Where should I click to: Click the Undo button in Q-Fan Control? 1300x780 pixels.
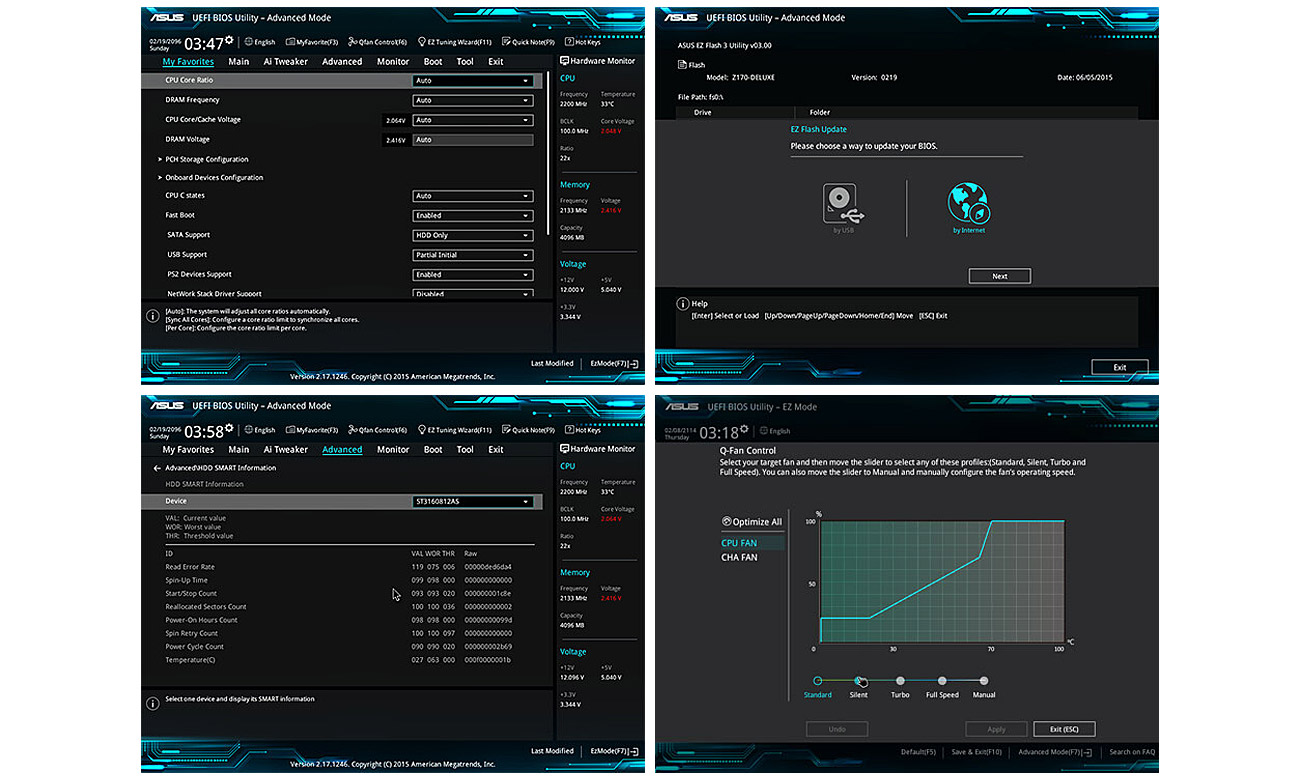click(x=837, y=729)
